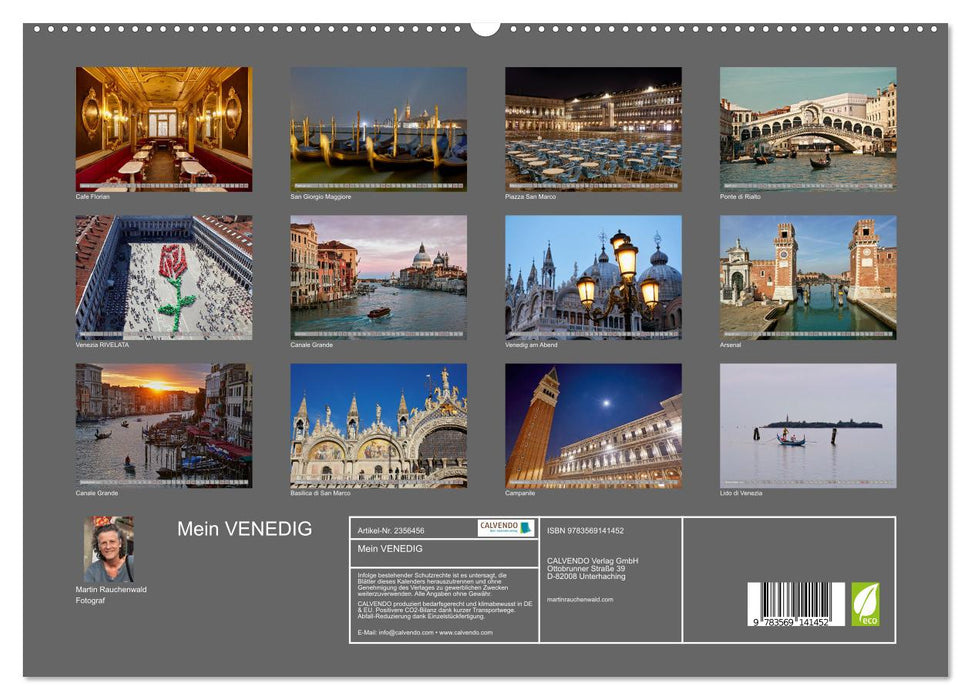Select the Arsenal towers photo
The height and width of the screenshot is (700, 971).
point(808,278)
